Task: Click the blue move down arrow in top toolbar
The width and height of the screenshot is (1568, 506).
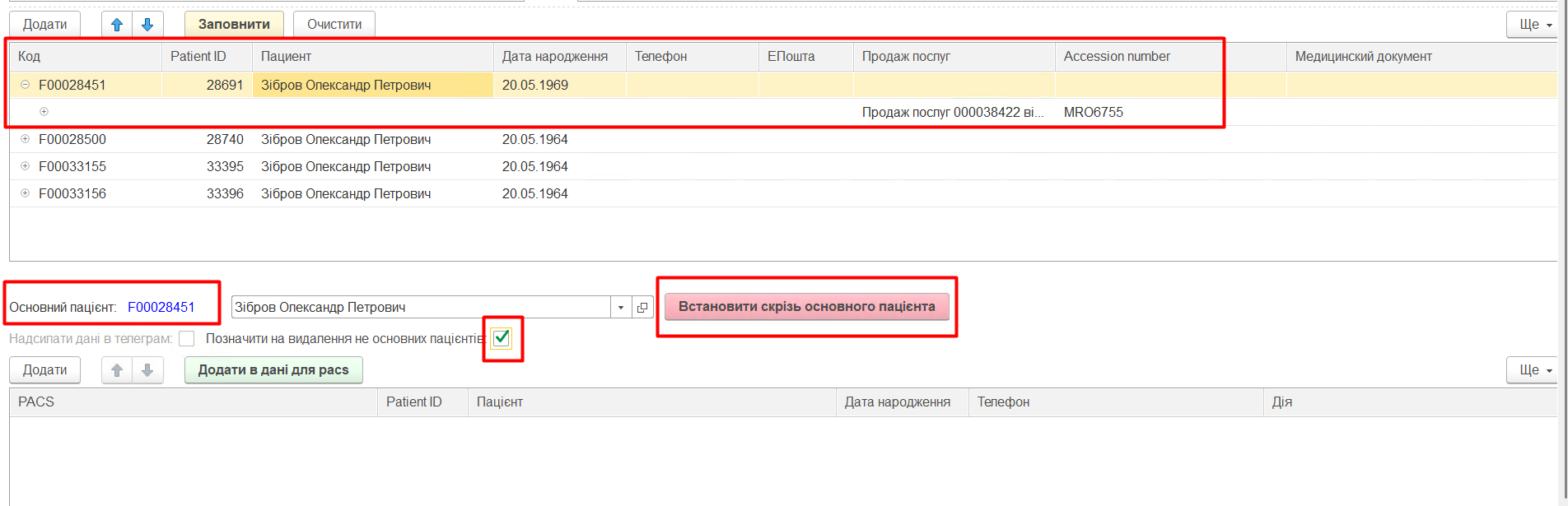Action: pyautogui.click(x=147, y=25)
